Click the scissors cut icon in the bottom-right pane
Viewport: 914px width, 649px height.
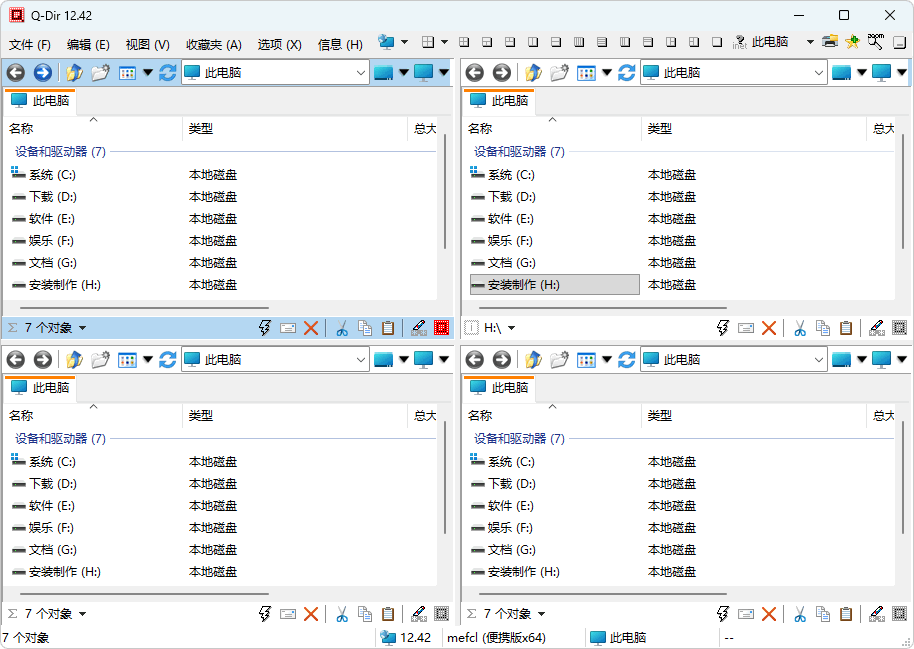tap(800, 614)
